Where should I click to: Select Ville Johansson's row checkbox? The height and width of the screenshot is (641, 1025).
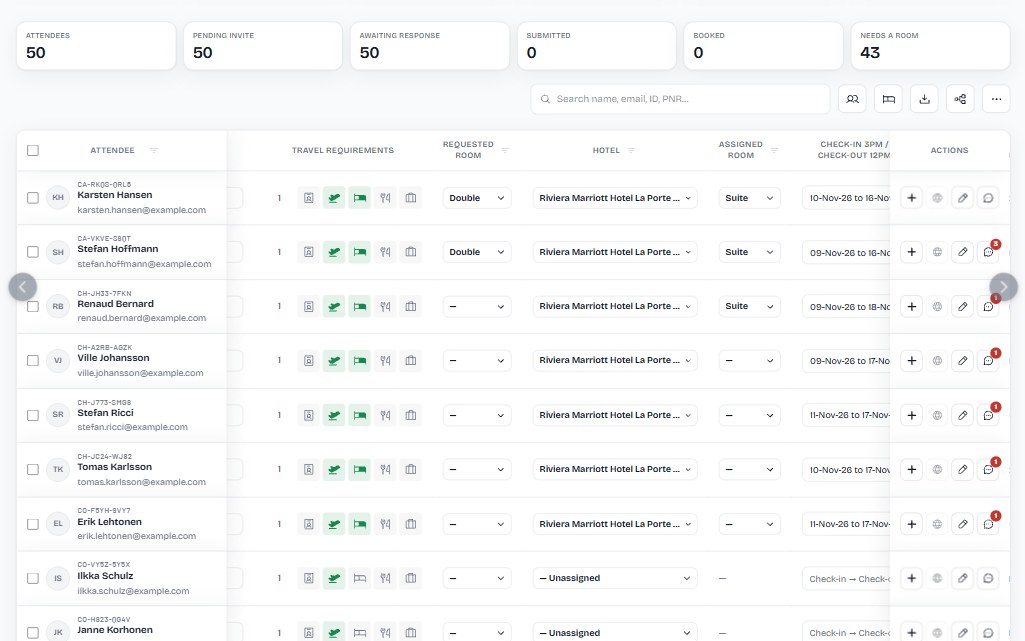(x=33, y=361)
